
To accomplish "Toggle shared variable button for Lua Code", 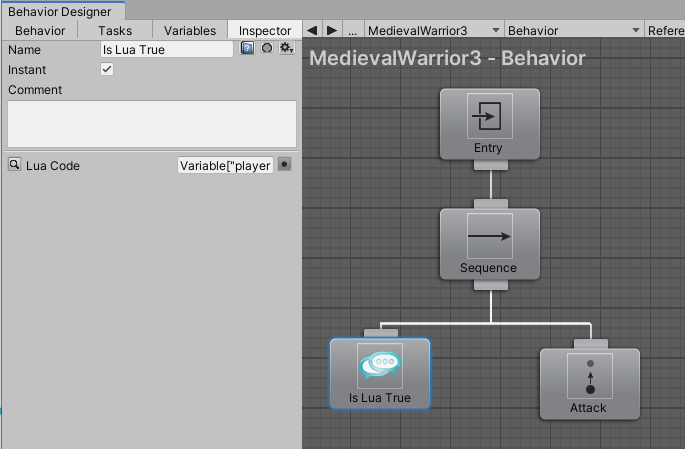I will [x=284, y=165].
